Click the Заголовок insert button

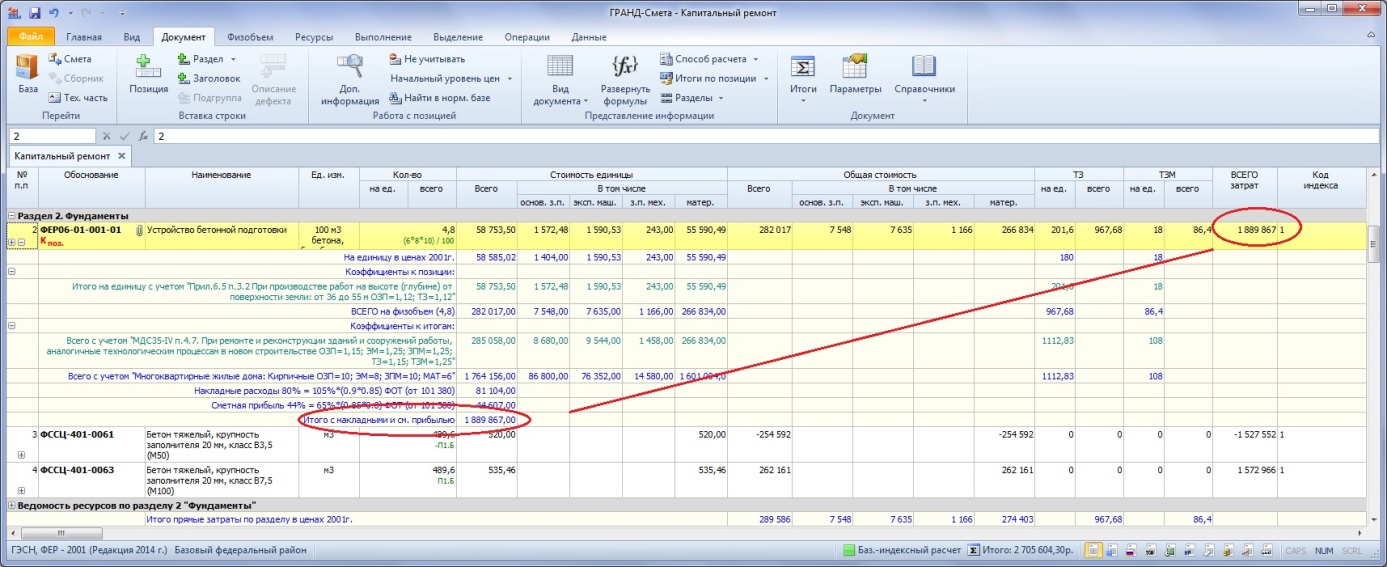pyautogui.click(x=209, y=78)
